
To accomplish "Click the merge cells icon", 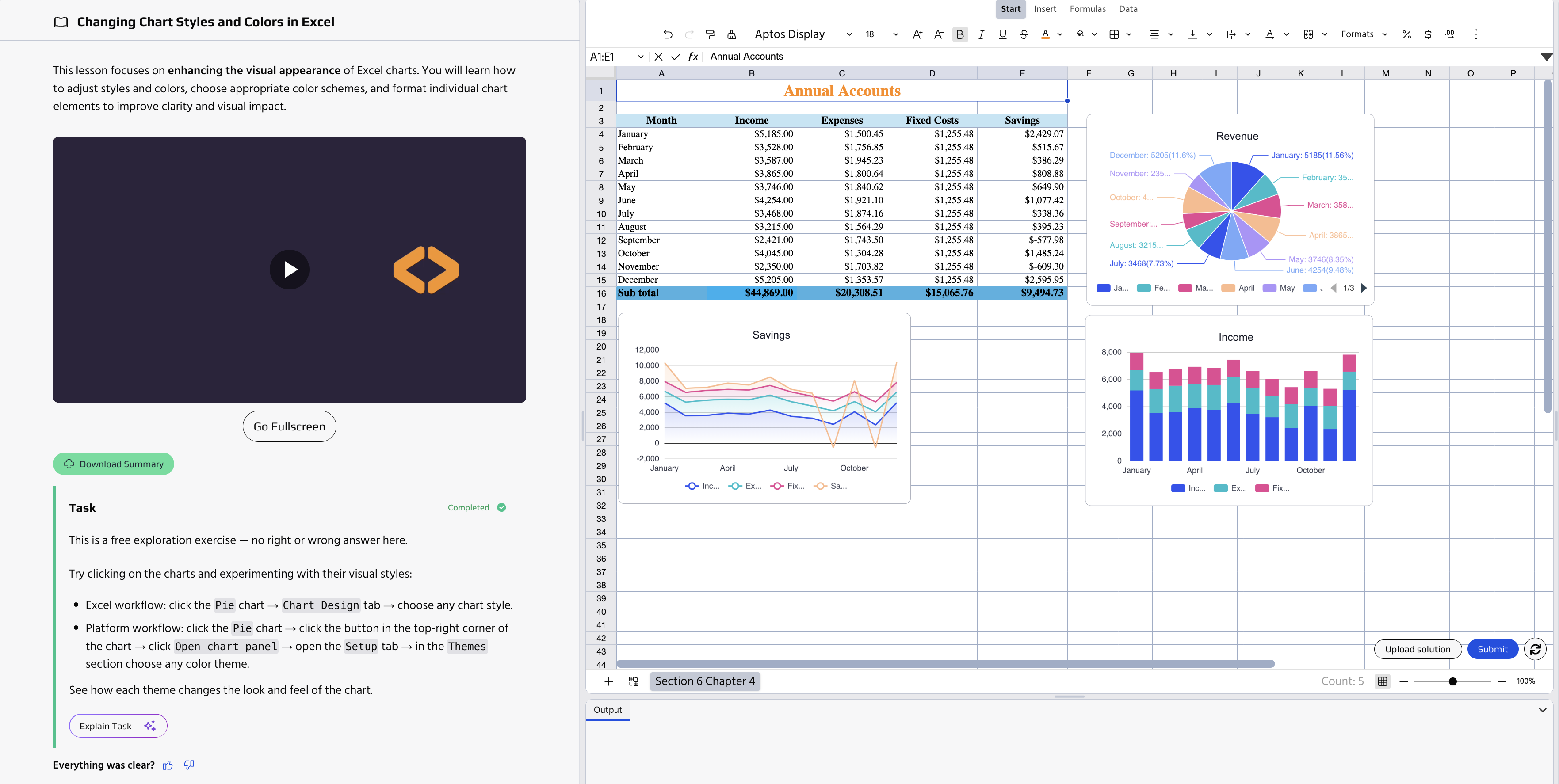I will 1308,34.
